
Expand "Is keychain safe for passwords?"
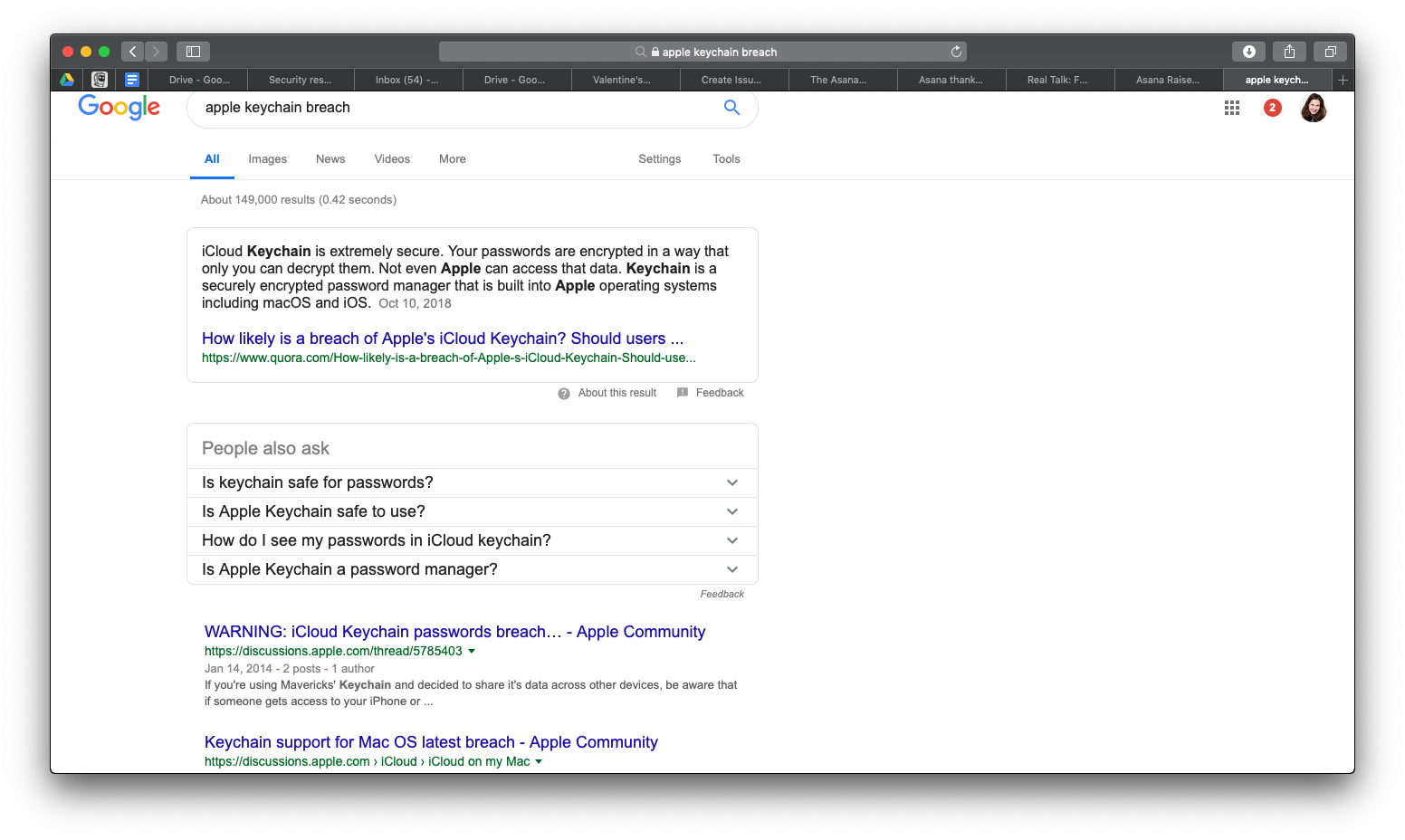(x=473, y=482)
